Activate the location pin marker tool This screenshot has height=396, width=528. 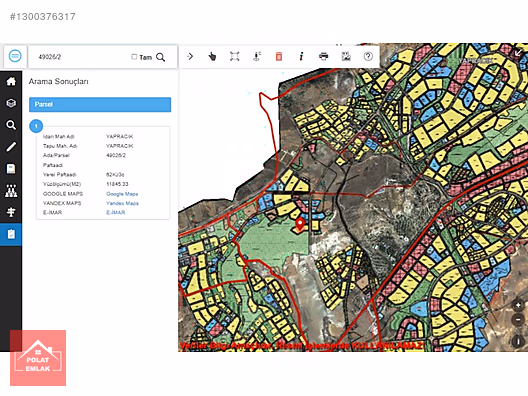[257, 56]
